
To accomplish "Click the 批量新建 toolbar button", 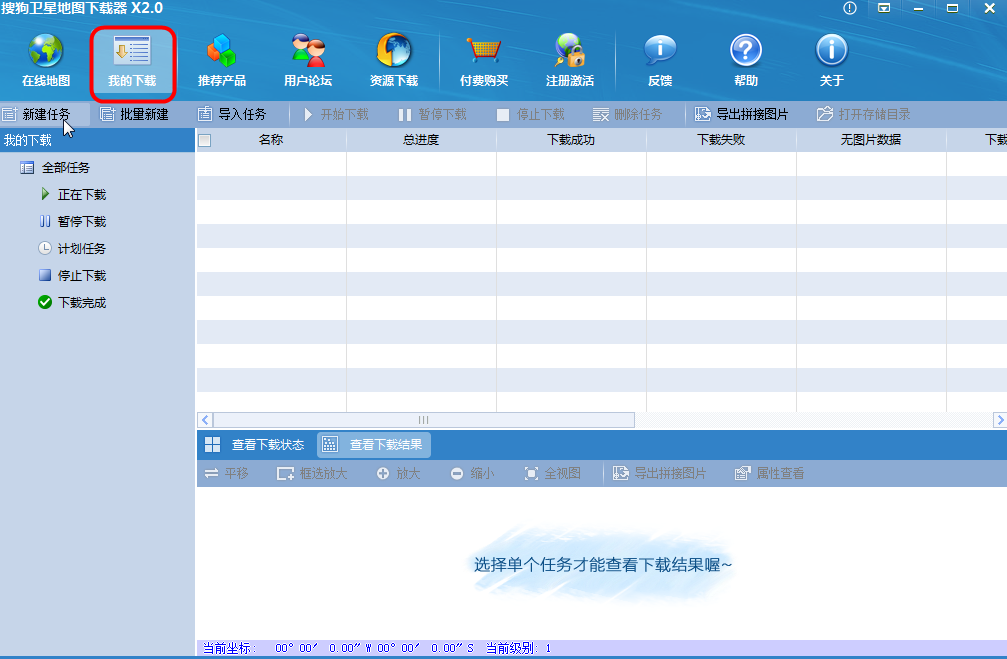I will point(134,114).
